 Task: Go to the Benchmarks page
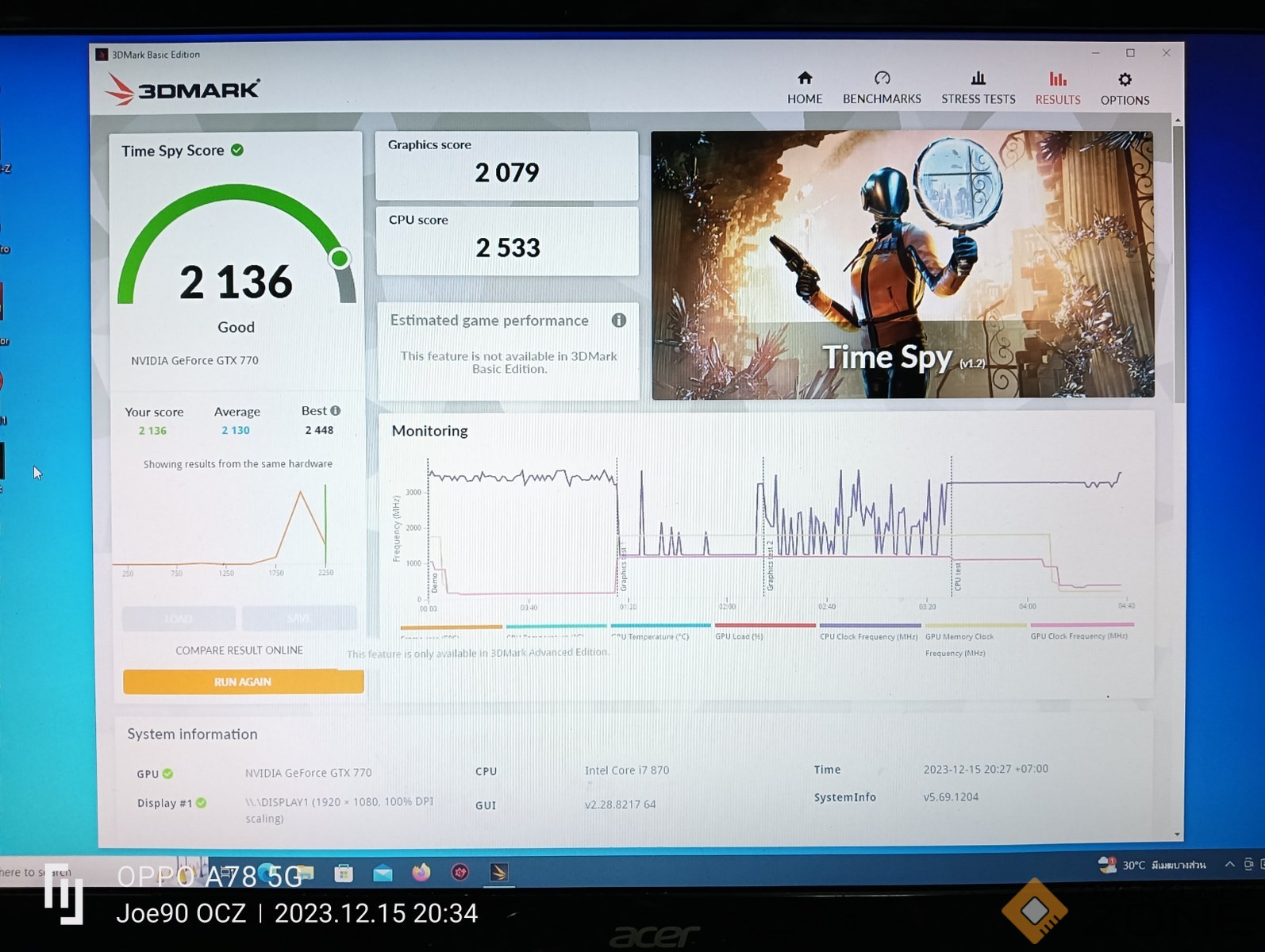click(881, 87)
